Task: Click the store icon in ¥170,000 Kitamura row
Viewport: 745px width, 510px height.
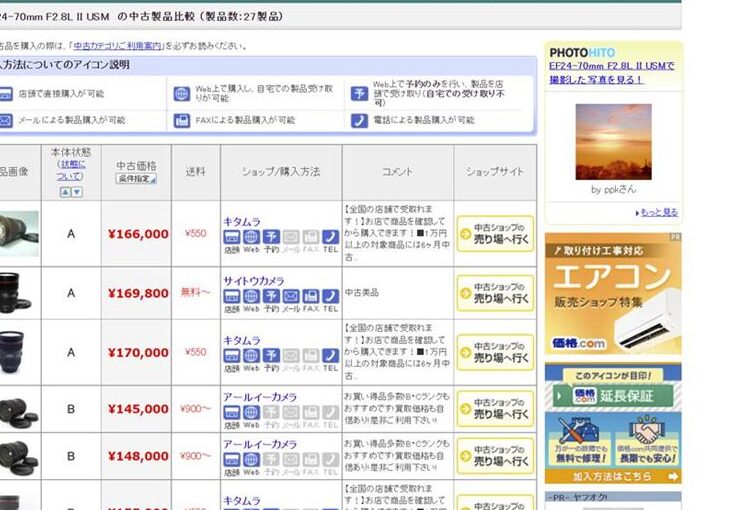Action: click(x=231, y=356)
